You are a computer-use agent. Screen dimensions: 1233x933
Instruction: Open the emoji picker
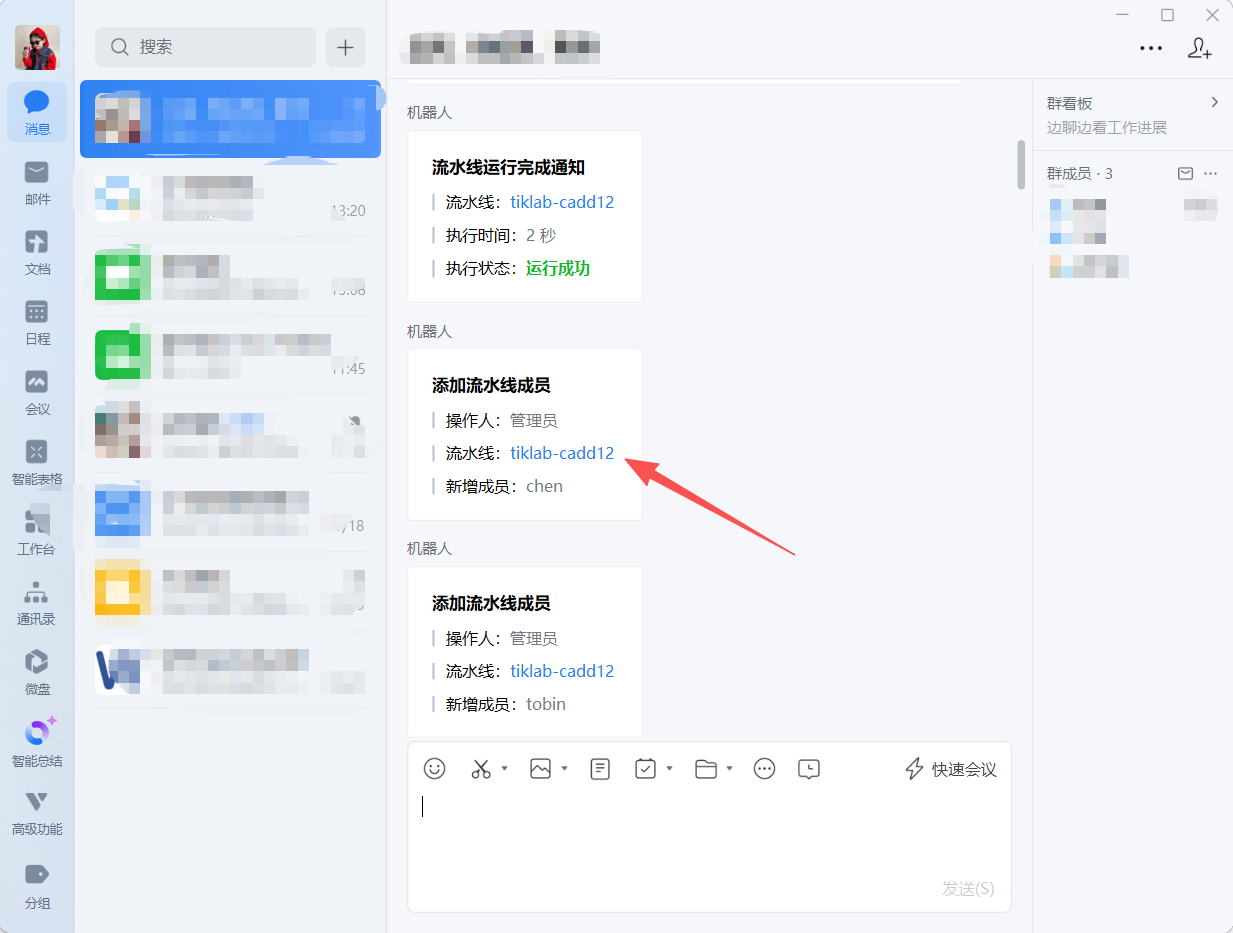click(x=434, y=768)
